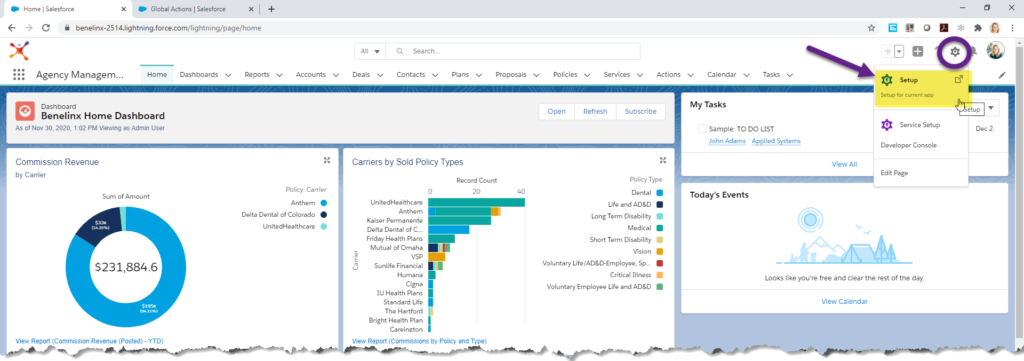Click the purple Service Setup gear icon

[887, 125]
